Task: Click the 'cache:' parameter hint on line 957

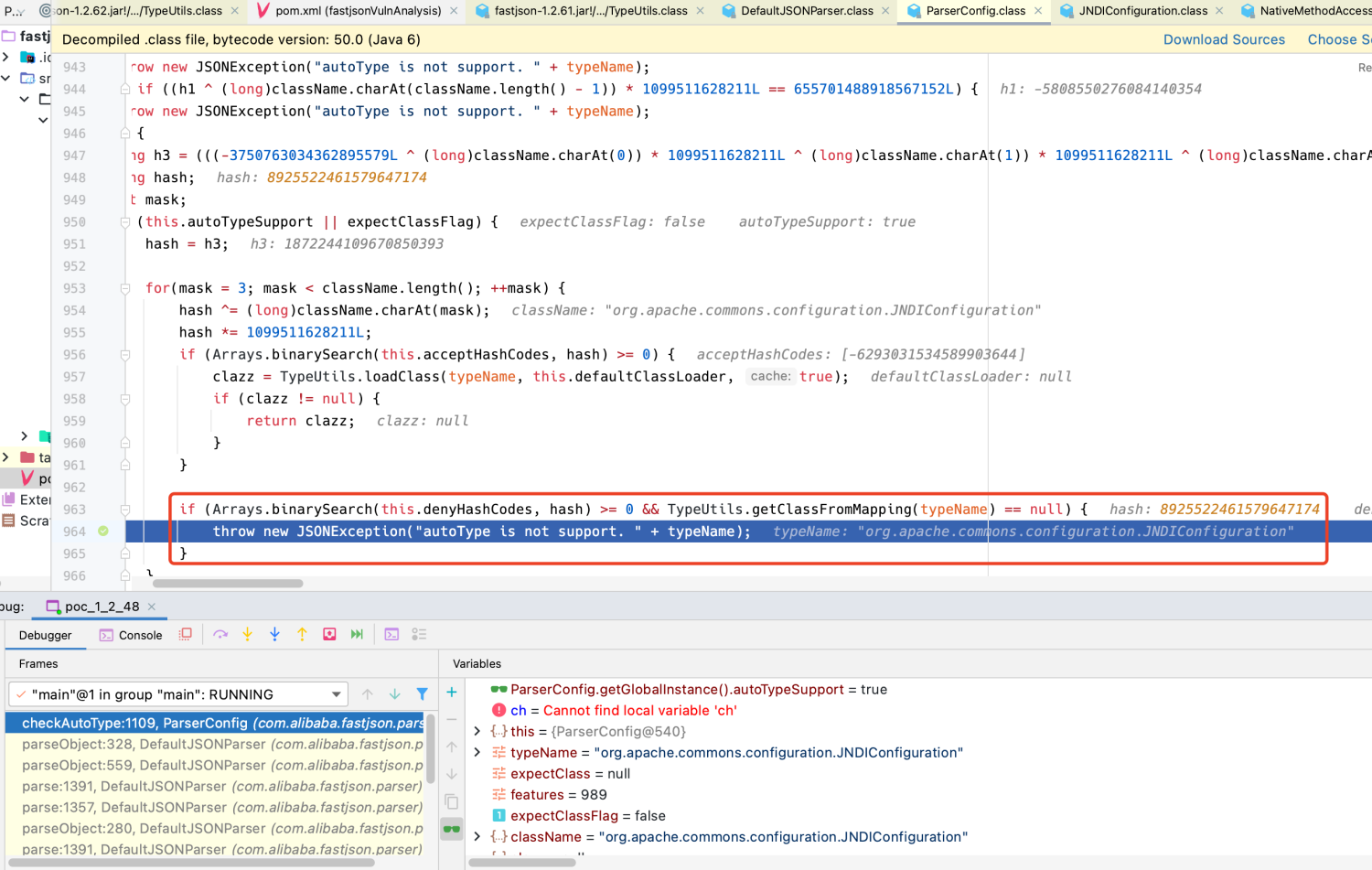Action: coord(770,376)
